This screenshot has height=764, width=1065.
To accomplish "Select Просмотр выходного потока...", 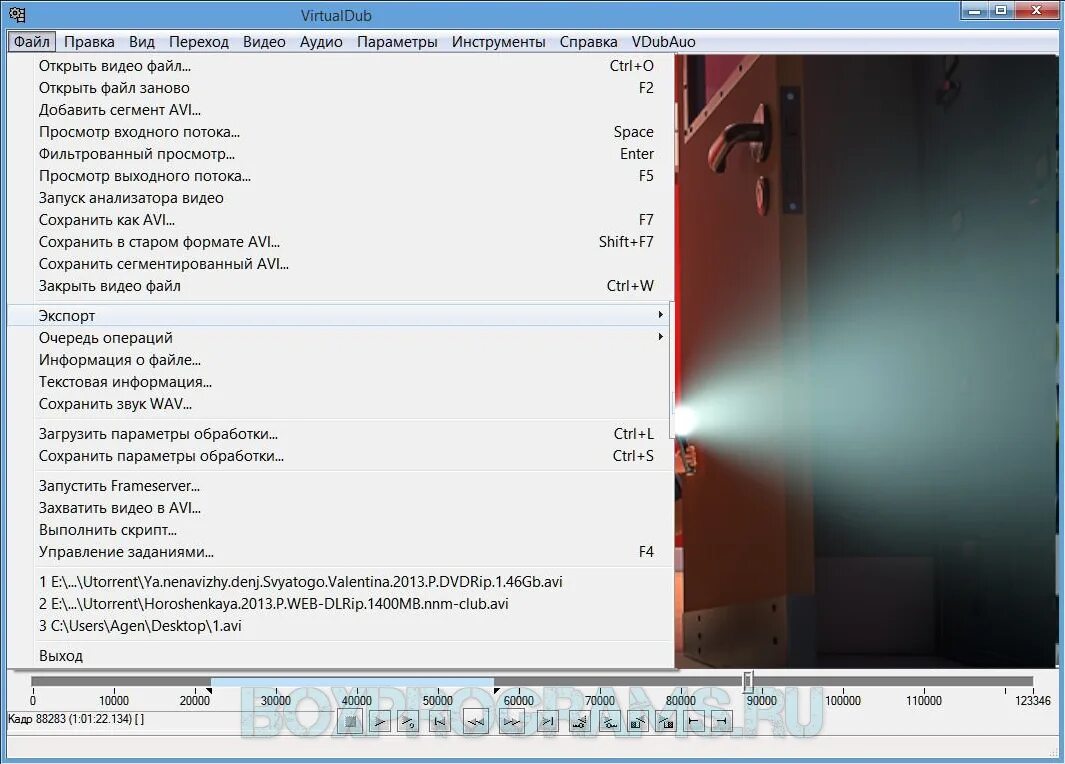I will click(x=338, y=176).
